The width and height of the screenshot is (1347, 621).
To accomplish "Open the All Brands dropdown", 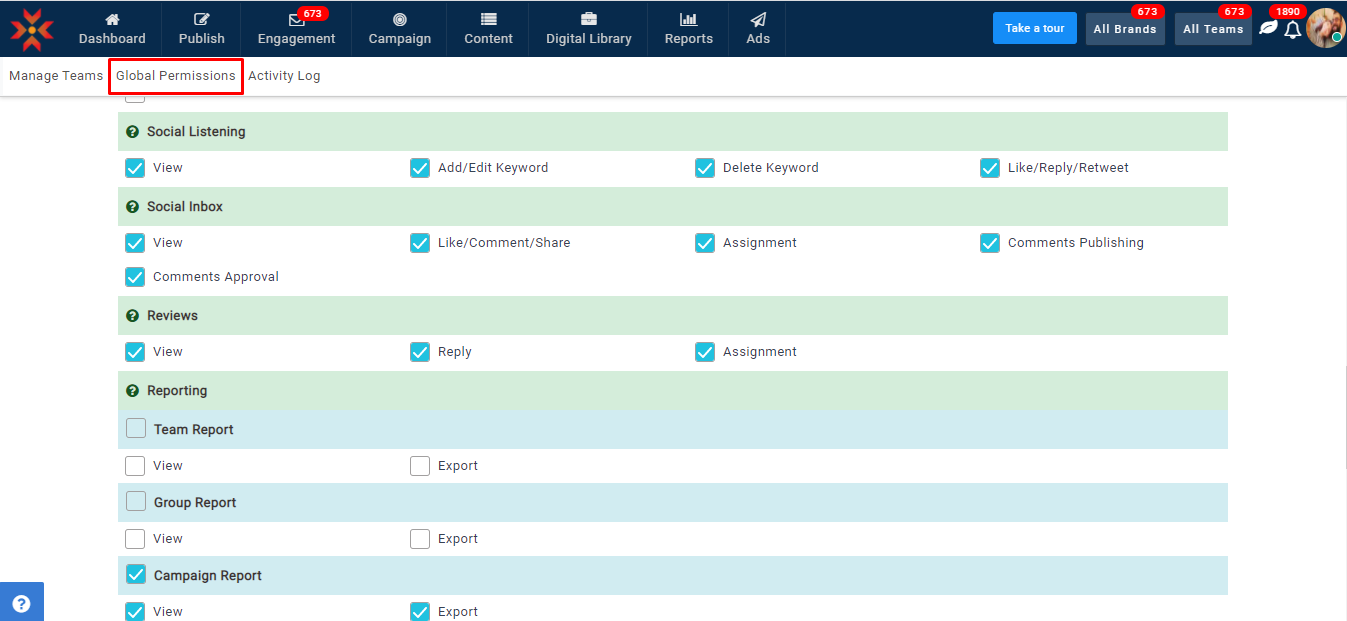I will tap(1124, 29).
